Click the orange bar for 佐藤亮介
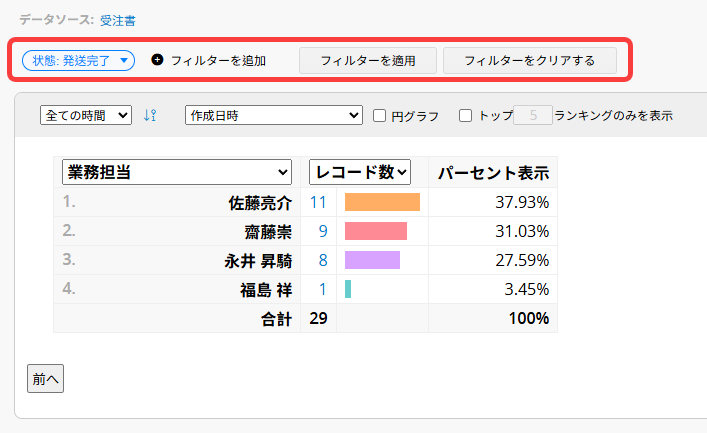The height and width of the screenshot is (433, 707). tap(382, 202)
